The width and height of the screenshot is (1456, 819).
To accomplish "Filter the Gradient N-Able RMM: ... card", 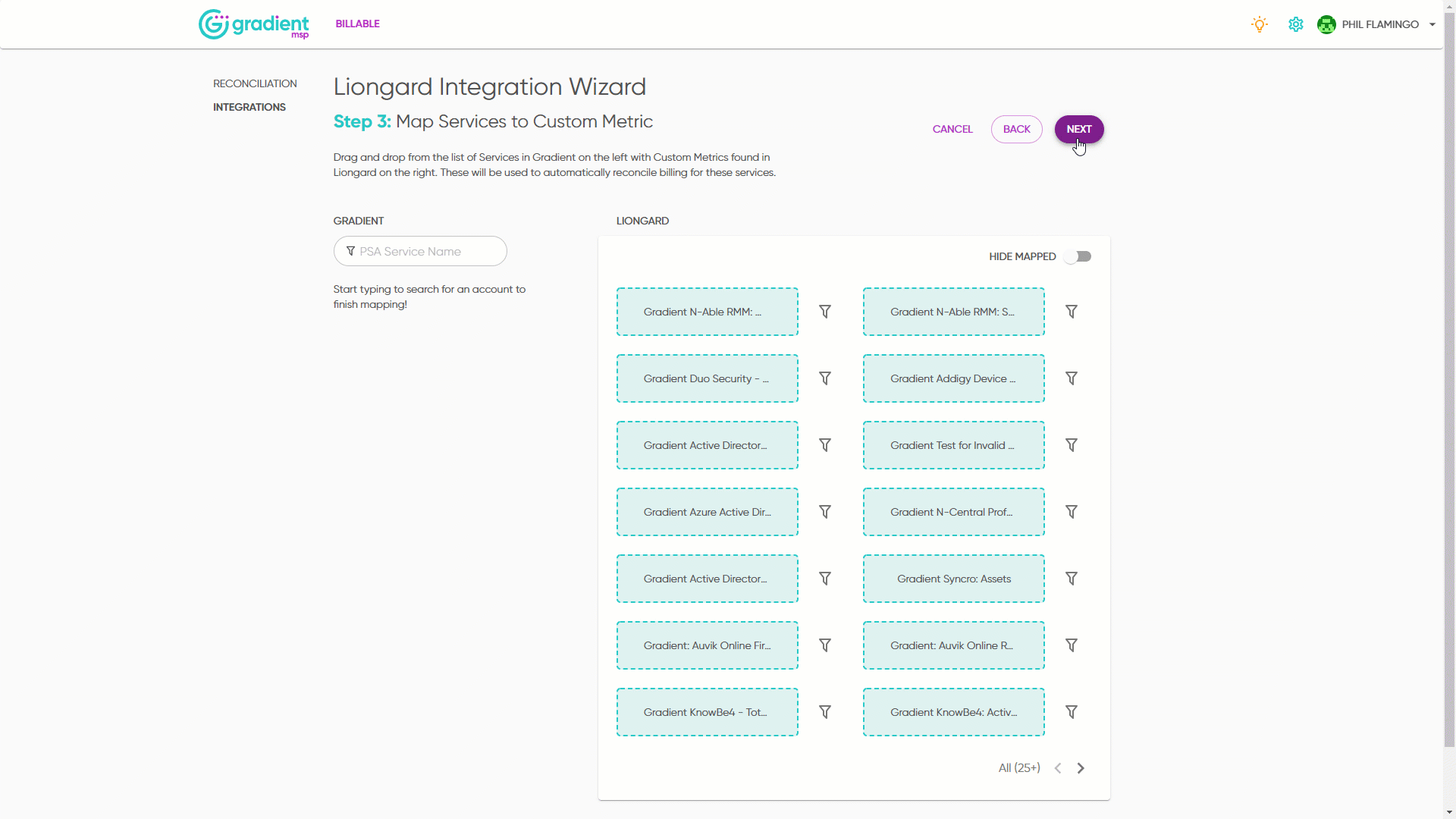I will point(825,312).
